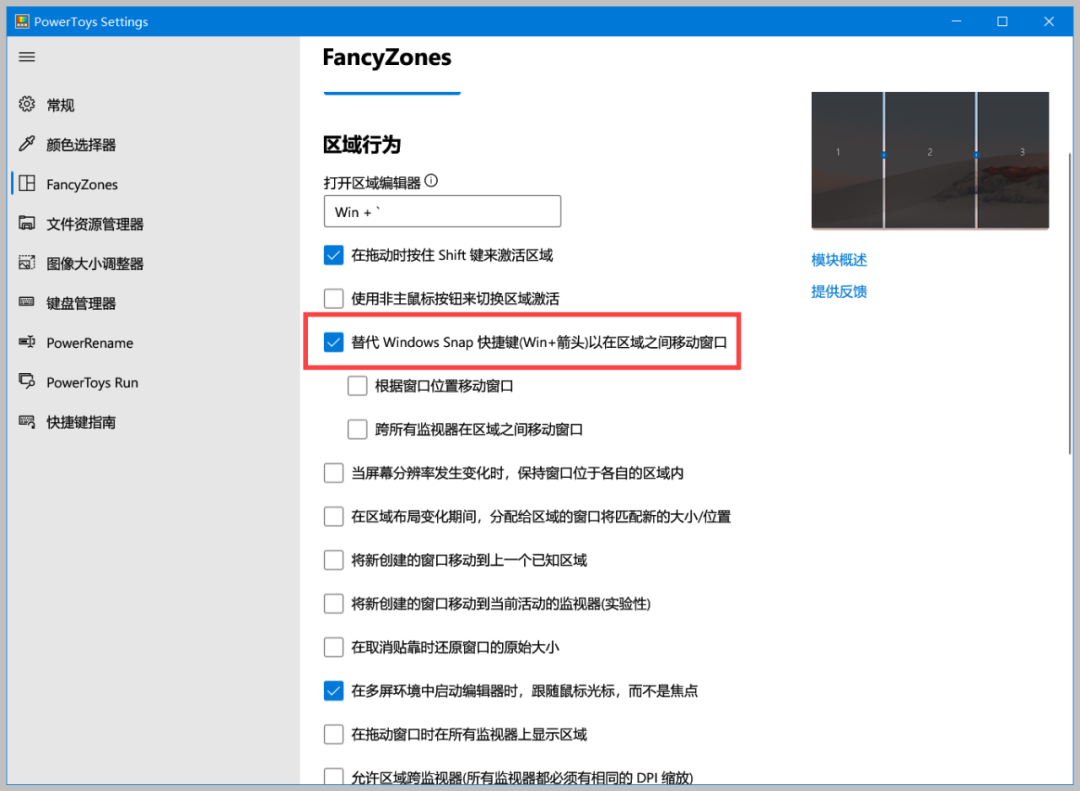Screen dimensions: 1080x791
Task: Select the FancyZones sidebar icon
Action: click(x=80, y=184)
